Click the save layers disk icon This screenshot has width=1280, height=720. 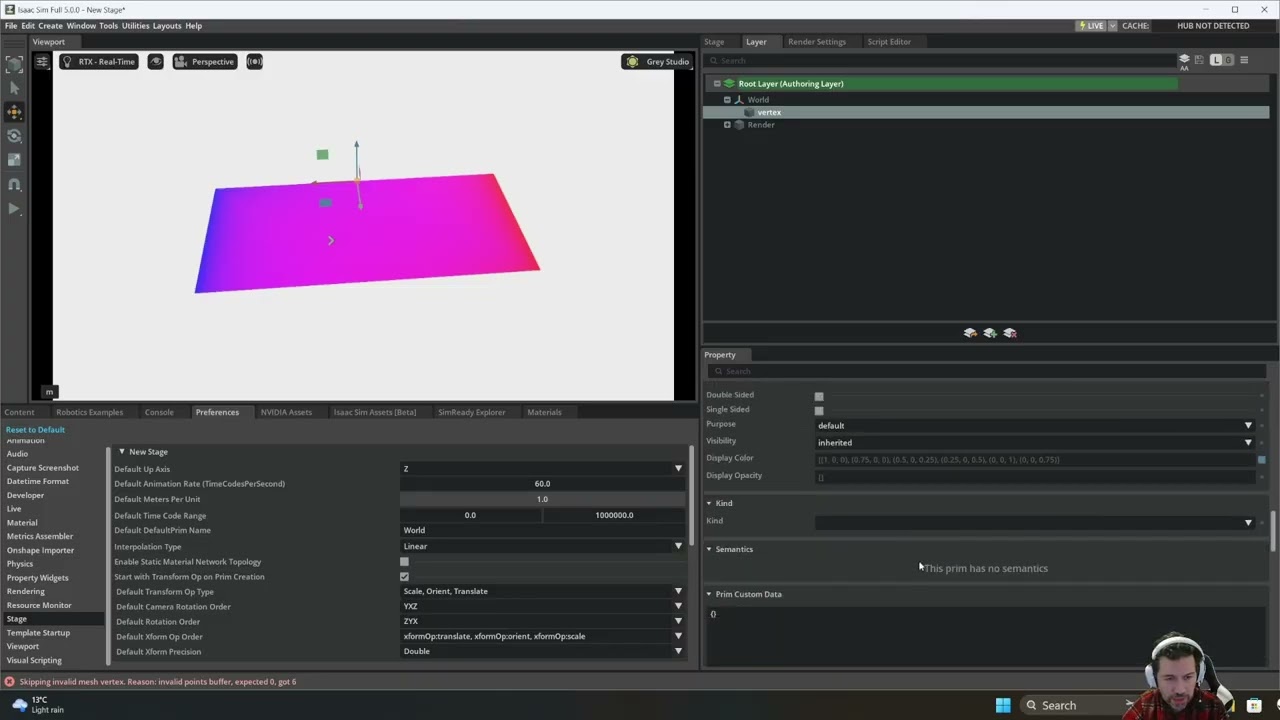(1201, 61)
